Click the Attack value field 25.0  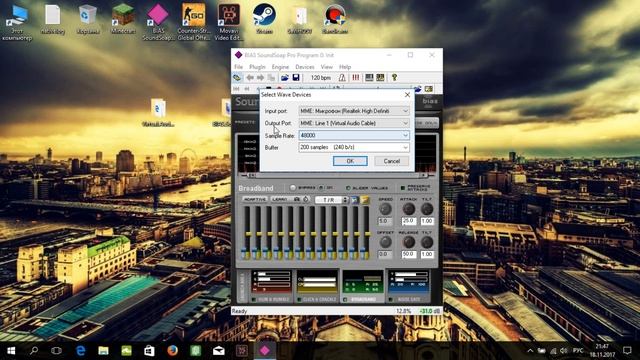click(x=409, y=221)
